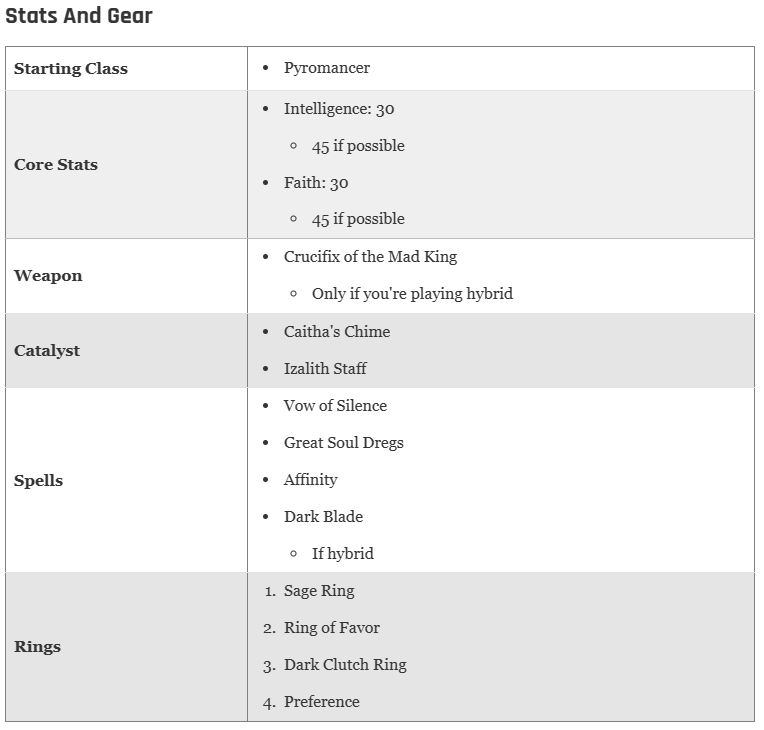Click the Caitha's Chime catalyst entry
This screenshot has height=730, width=764.
point(337,331)
